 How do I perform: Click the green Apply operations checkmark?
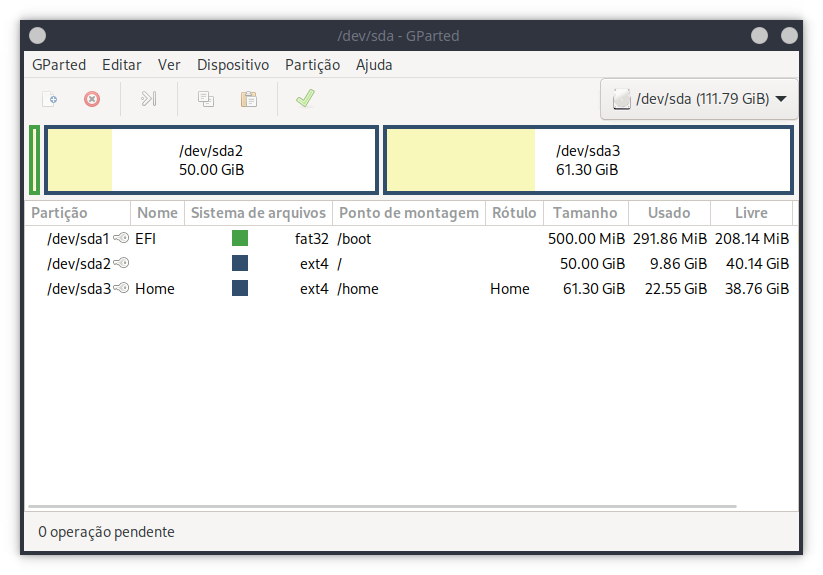point(305,99)
